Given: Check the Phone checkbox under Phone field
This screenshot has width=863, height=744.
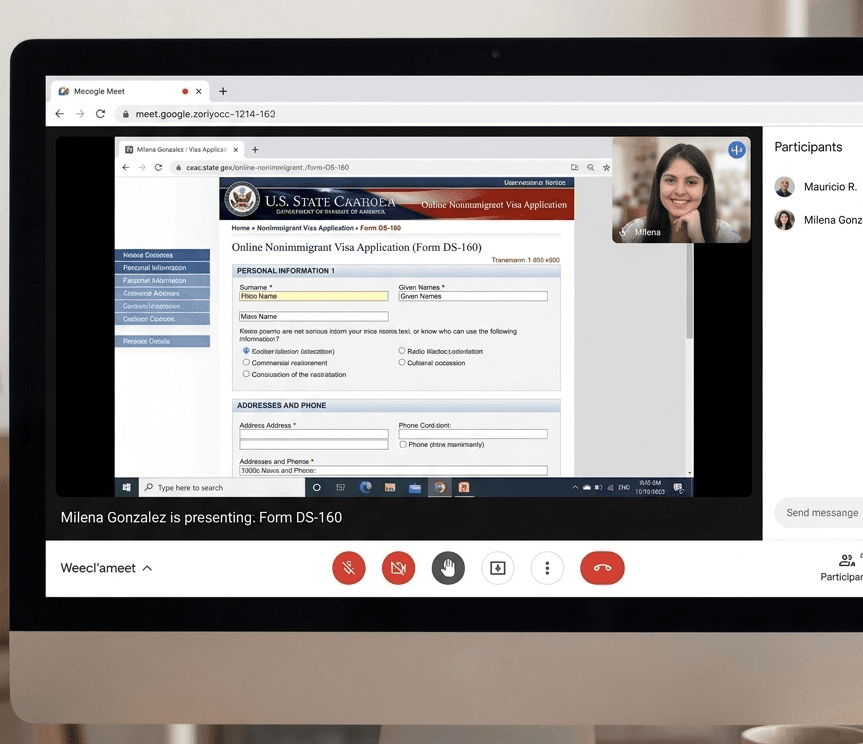Looking at the screenshot, I should (403, 445).
